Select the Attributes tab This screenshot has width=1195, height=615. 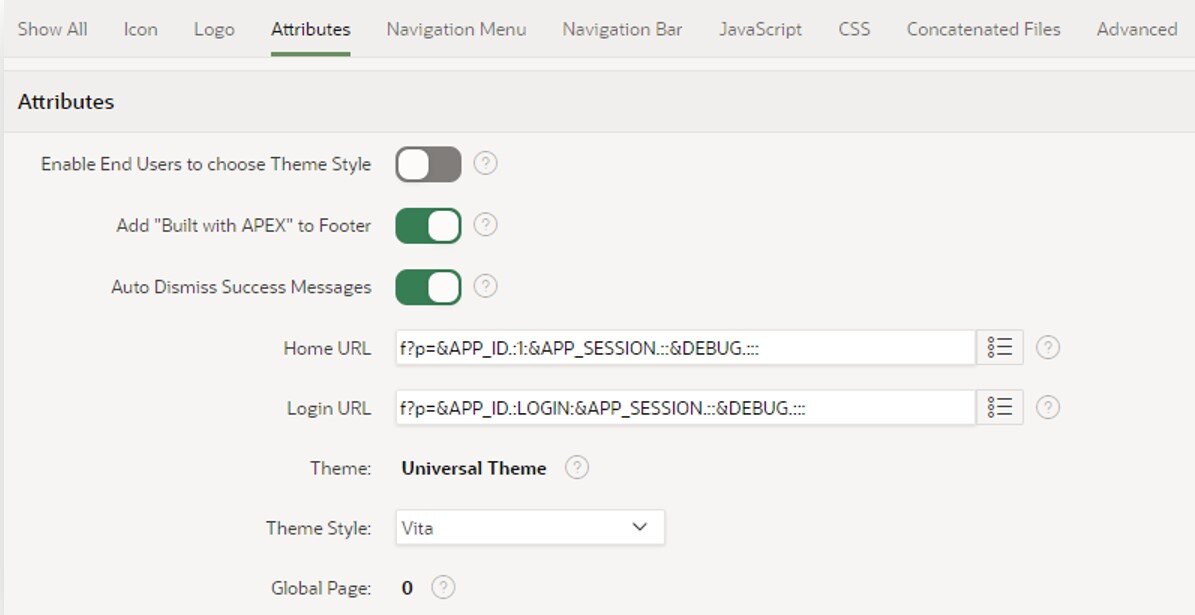(311, 29)
